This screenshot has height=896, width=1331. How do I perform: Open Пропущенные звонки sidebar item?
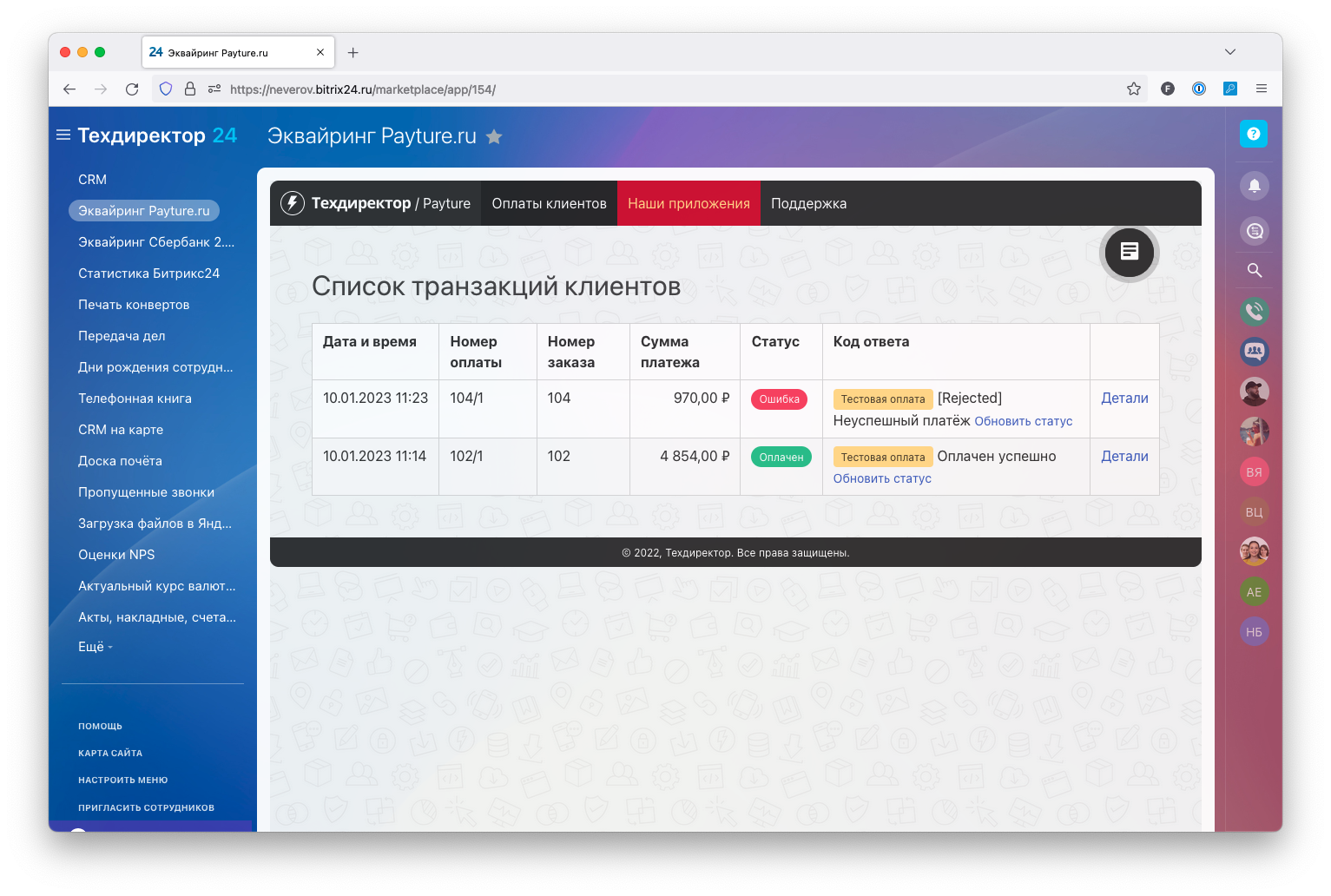146,492
